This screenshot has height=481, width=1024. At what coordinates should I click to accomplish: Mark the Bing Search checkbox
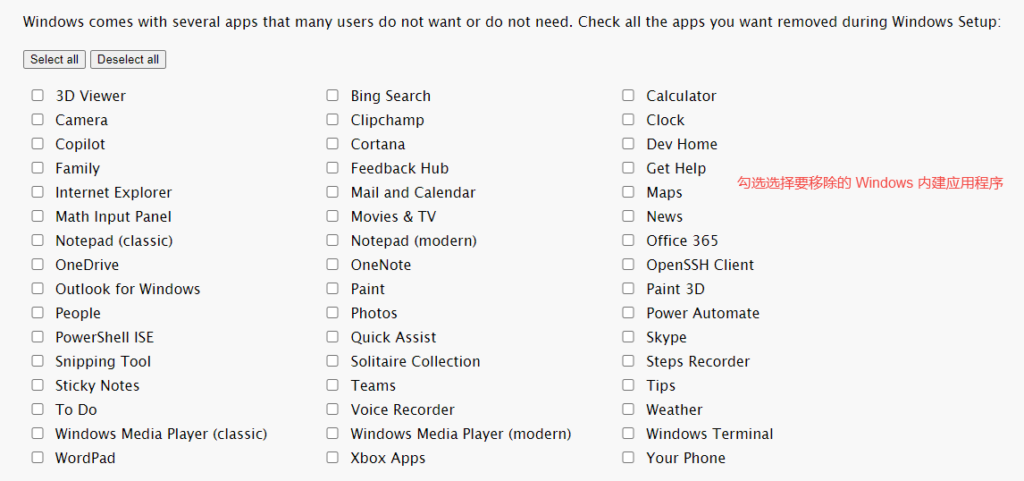pos(332,96)
